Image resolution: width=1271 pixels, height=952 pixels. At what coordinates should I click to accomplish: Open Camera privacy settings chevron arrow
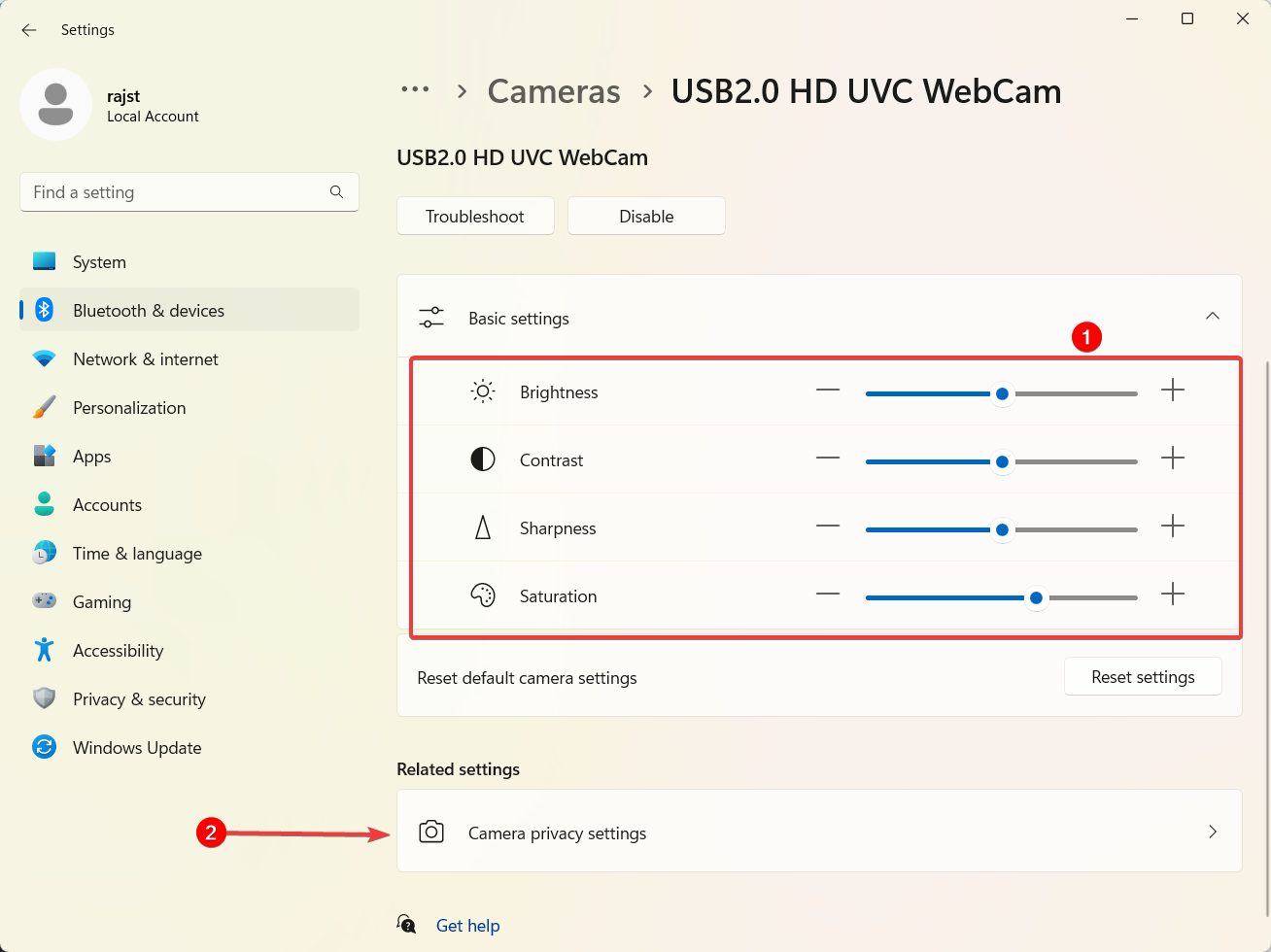(1213, 832)
